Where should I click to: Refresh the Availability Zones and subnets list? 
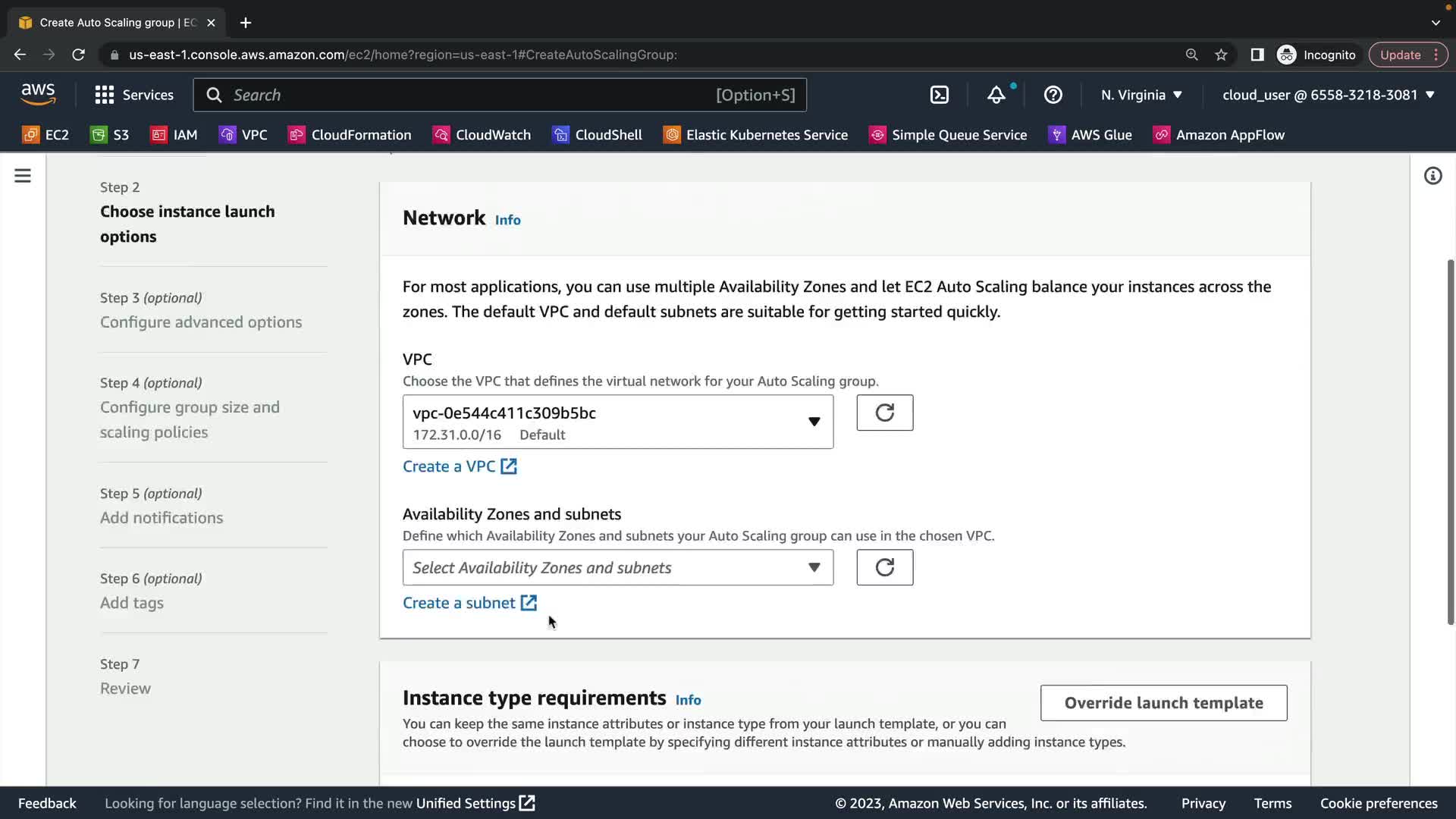pyautogui.click(x=884, y=567)
